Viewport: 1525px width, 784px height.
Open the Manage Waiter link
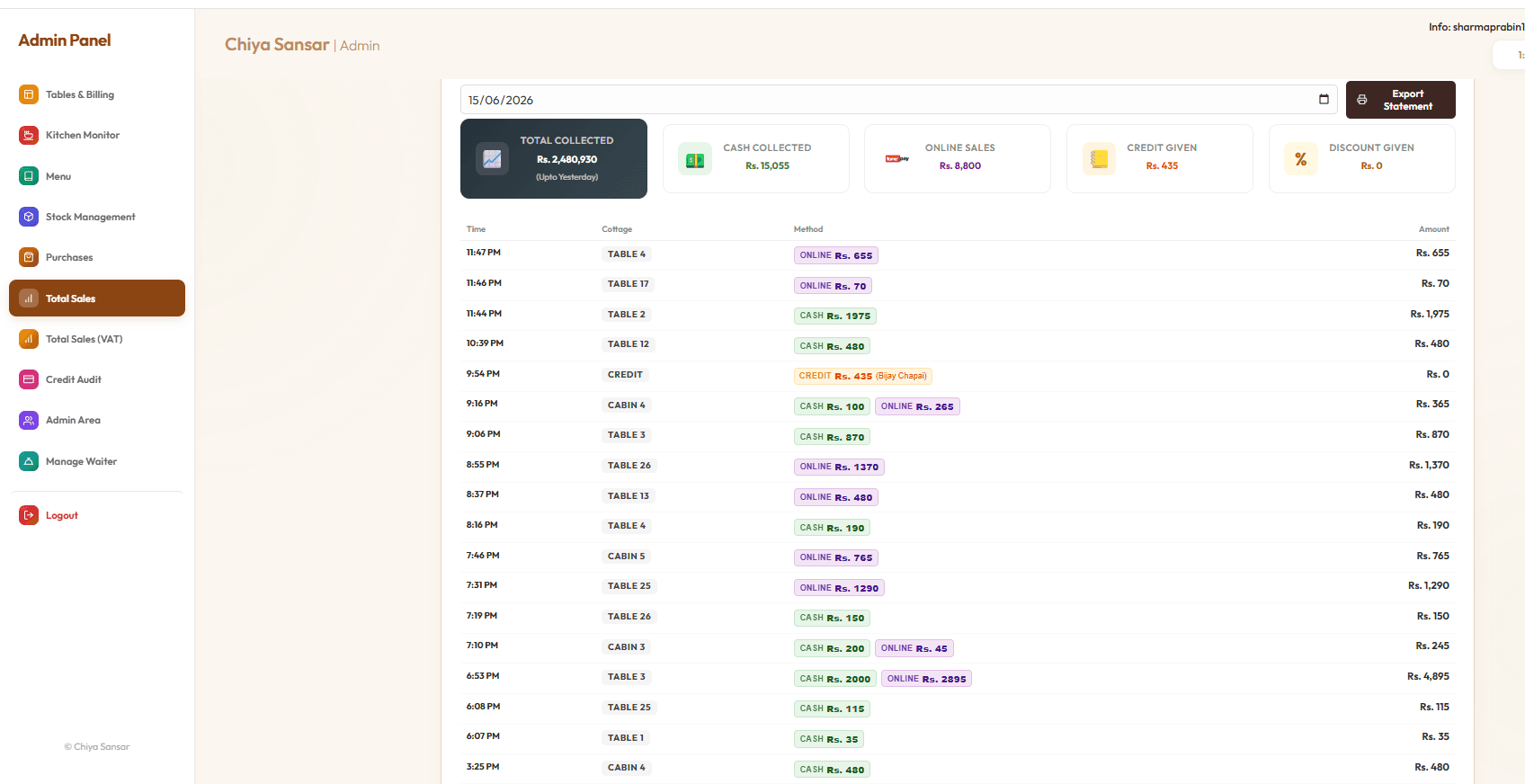97,461
